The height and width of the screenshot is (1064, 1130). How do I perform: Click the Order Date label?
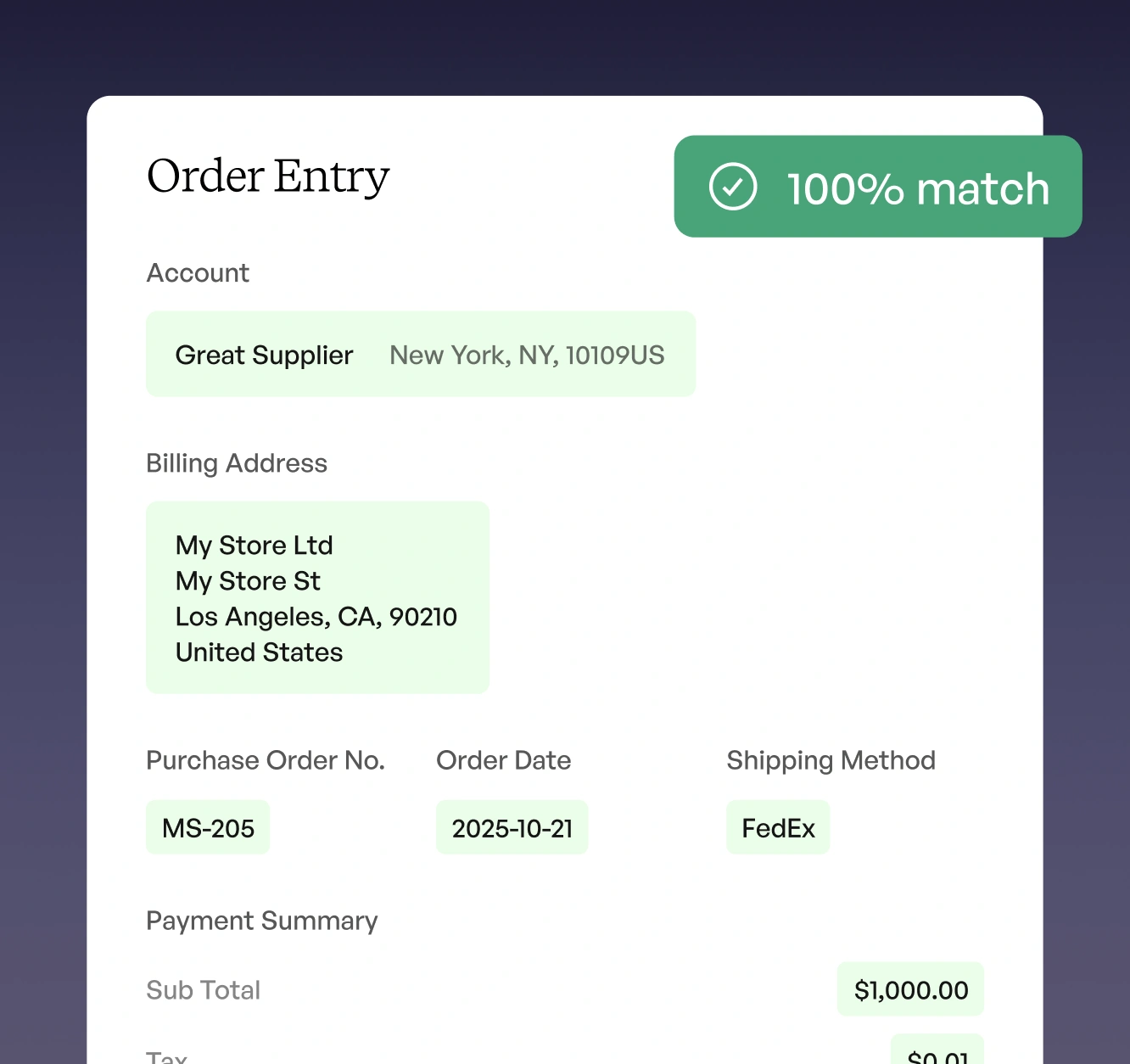point(503,760)
